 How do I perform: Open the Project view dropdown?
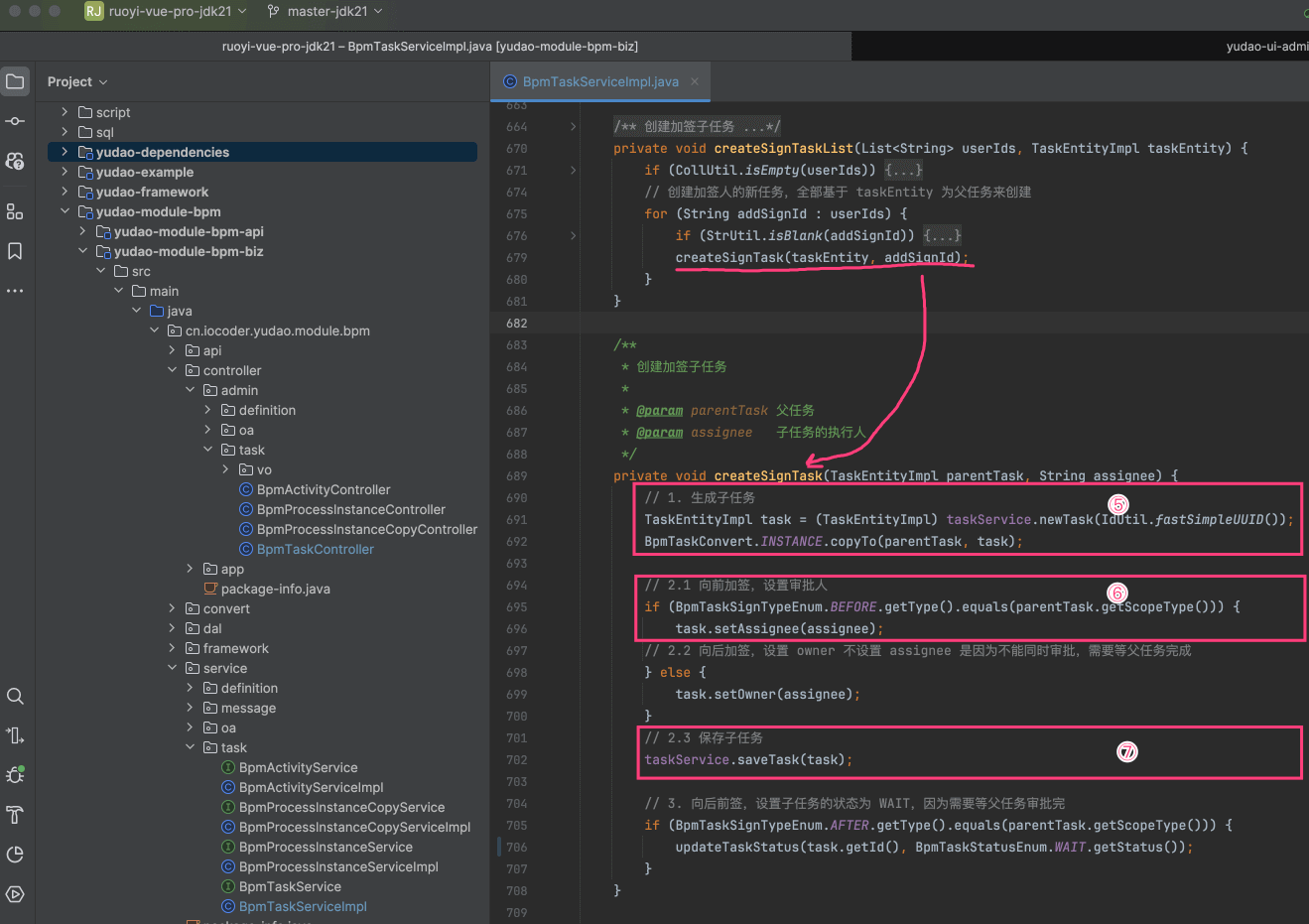[x=76, y=82]
